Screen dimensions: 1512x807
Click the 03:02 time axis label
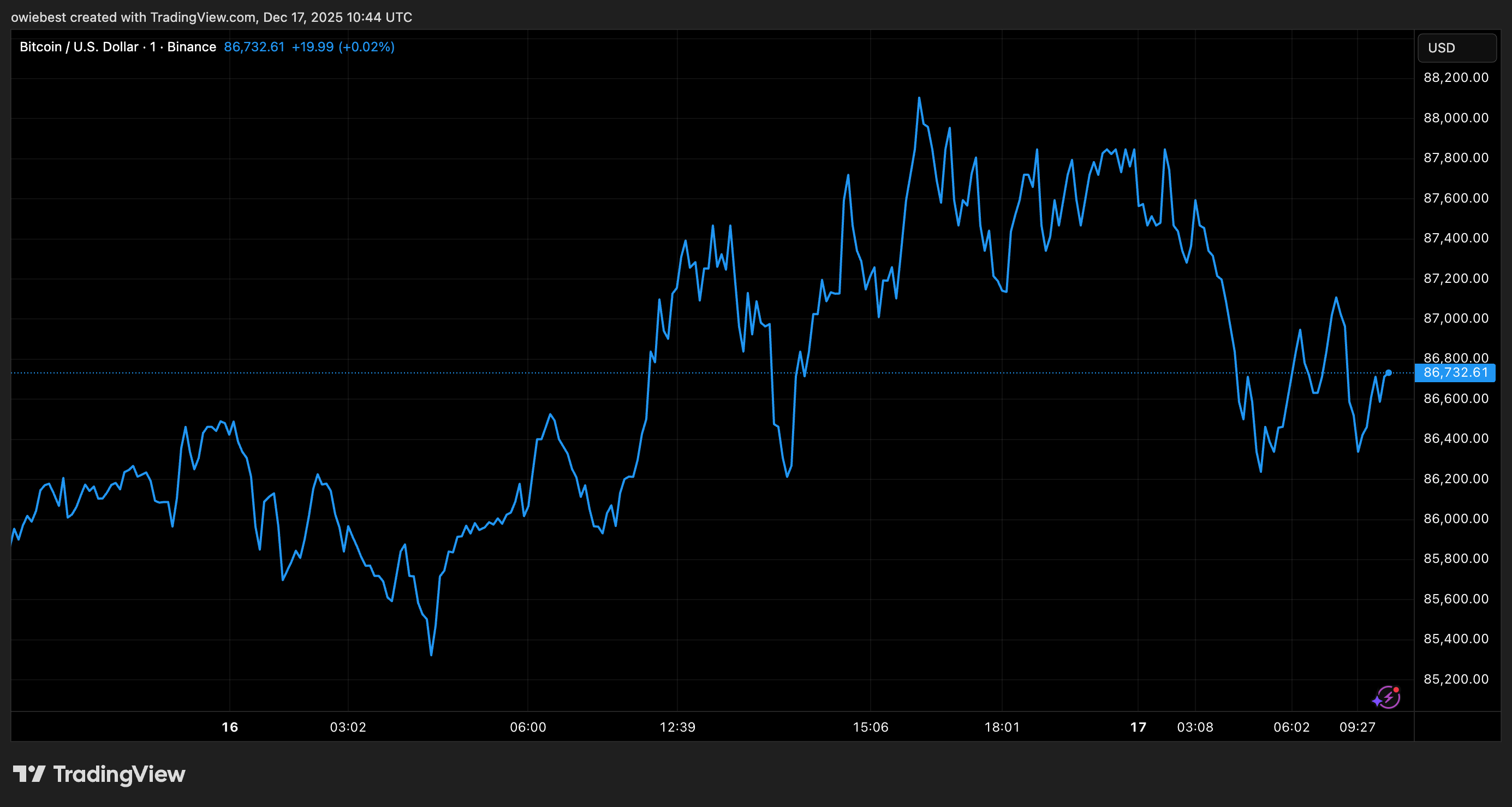point(348,727)
